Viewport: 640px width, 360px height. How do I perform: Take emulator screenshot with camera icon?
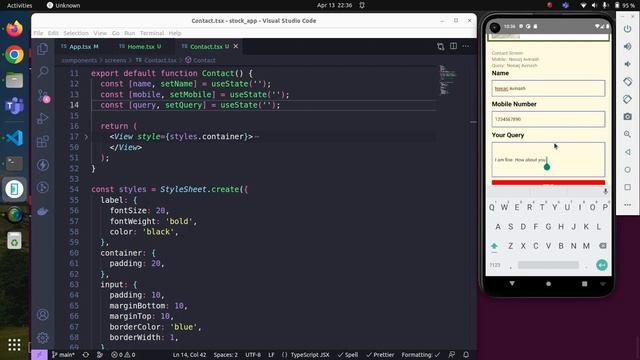pos(627,117)
